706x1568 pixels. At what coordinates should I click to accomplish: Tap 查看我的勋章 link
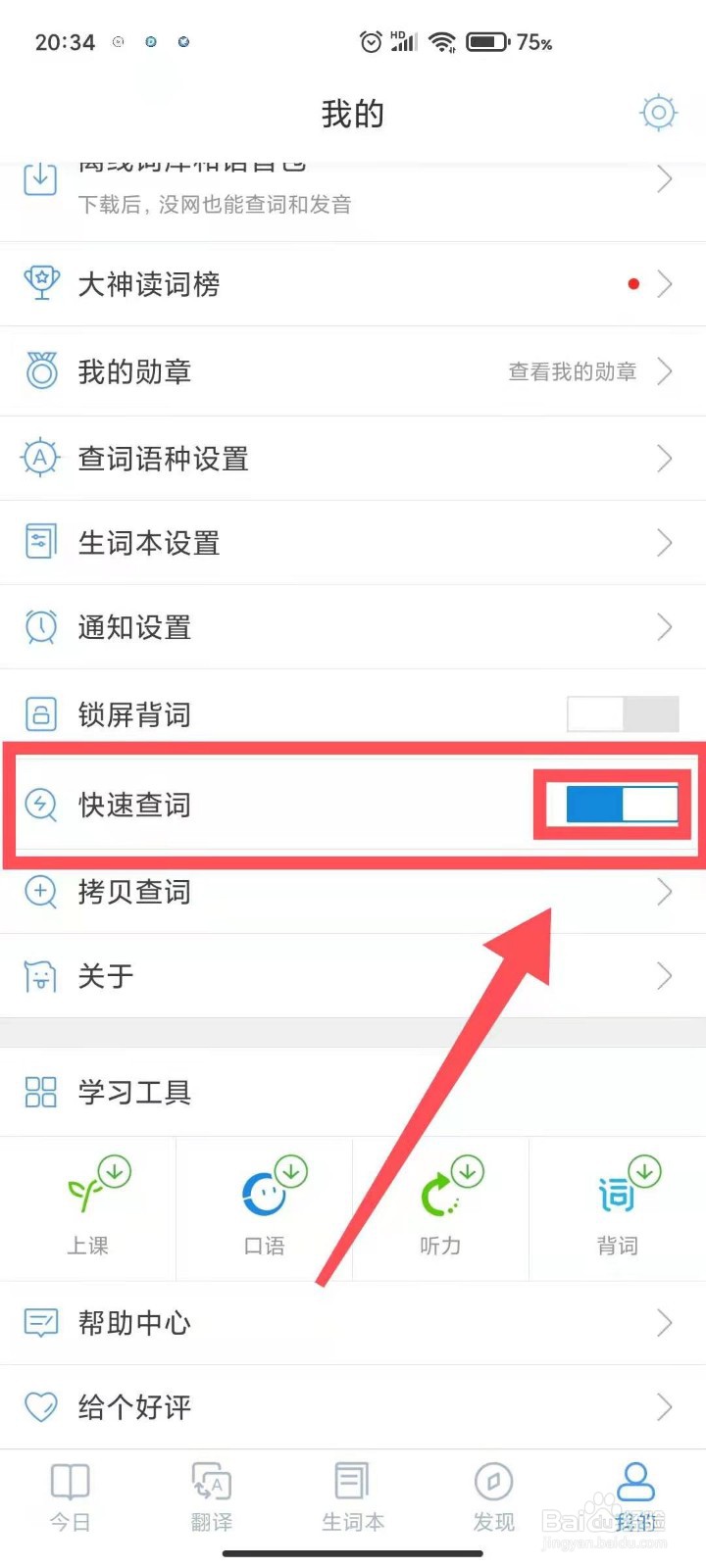[573, 371]
